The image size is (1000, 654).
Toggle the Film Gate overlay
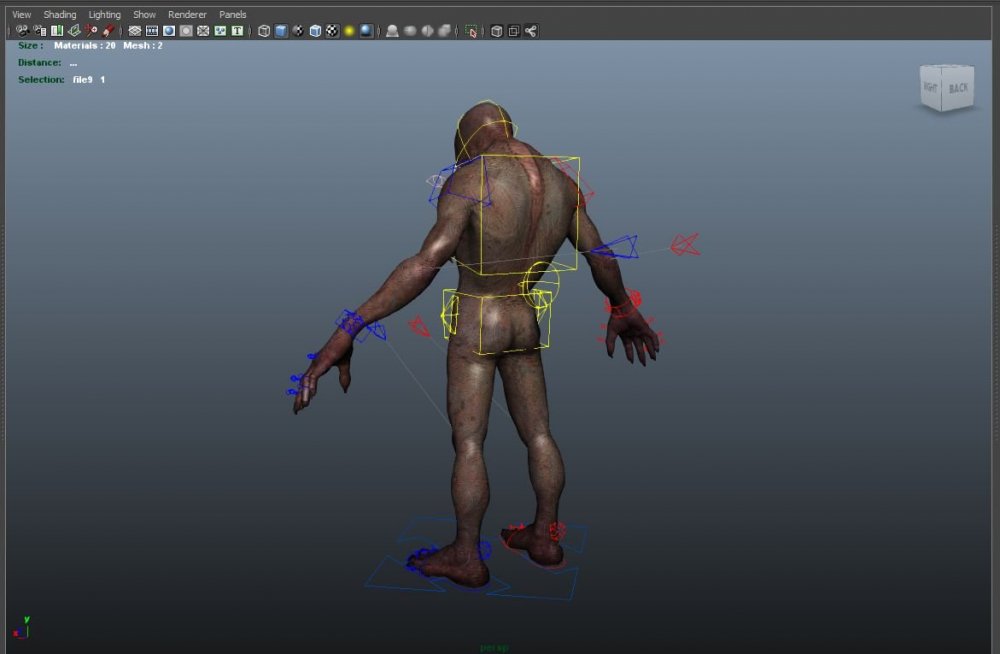[152, 31]
